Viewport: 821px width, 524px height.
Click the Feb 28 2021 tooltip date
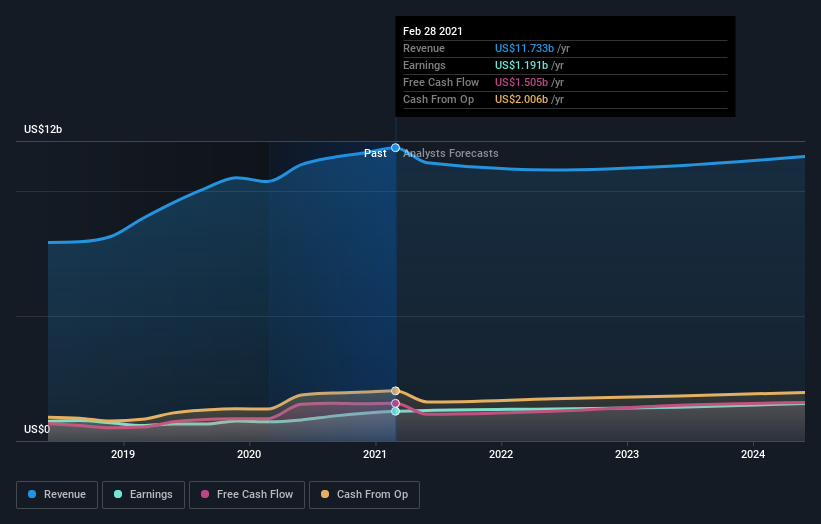tap(433, 31)
